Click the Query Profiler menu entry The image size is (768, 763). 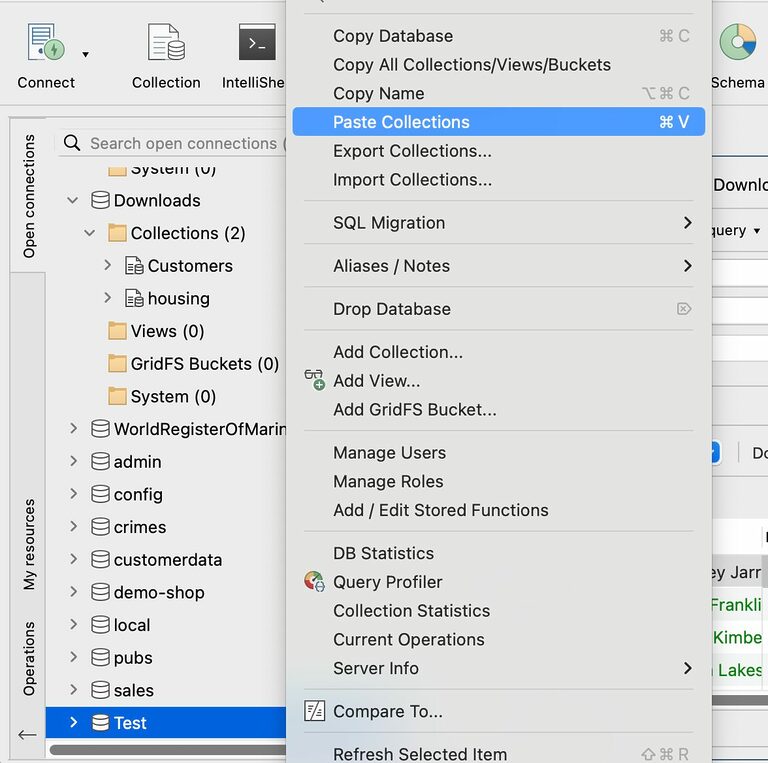[387, 582]
